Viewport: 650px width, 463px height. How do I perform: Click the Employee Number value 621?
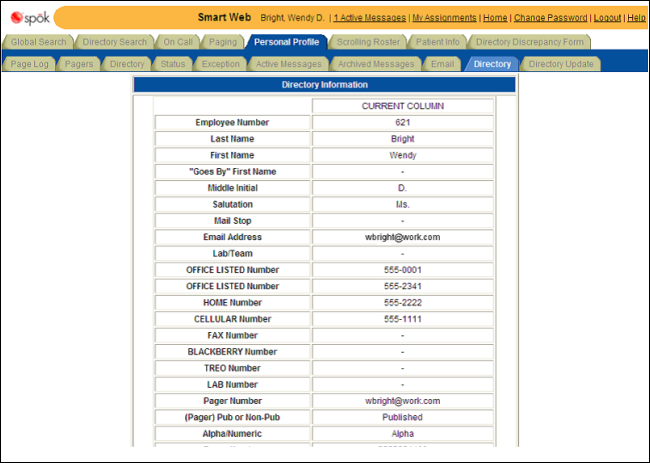coord(403,122)
